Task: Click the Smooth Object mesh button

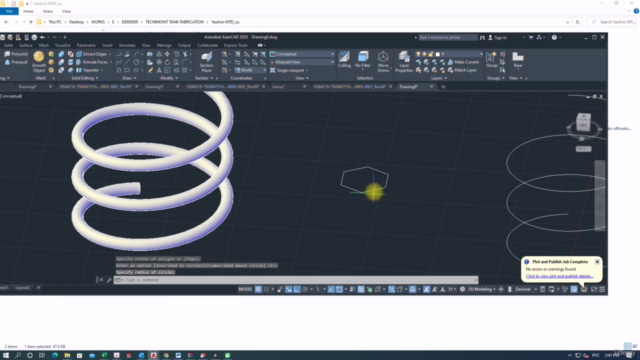Action: (x=39, y=62)
